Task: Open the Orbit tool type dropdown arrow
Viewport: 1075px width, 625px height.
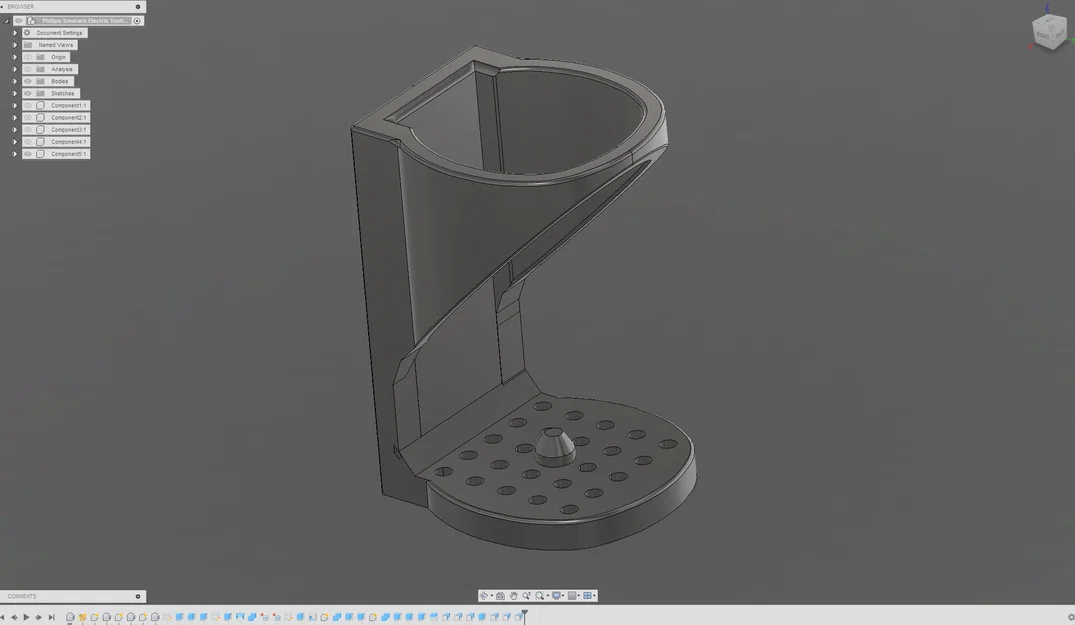Action: point(492,596)
